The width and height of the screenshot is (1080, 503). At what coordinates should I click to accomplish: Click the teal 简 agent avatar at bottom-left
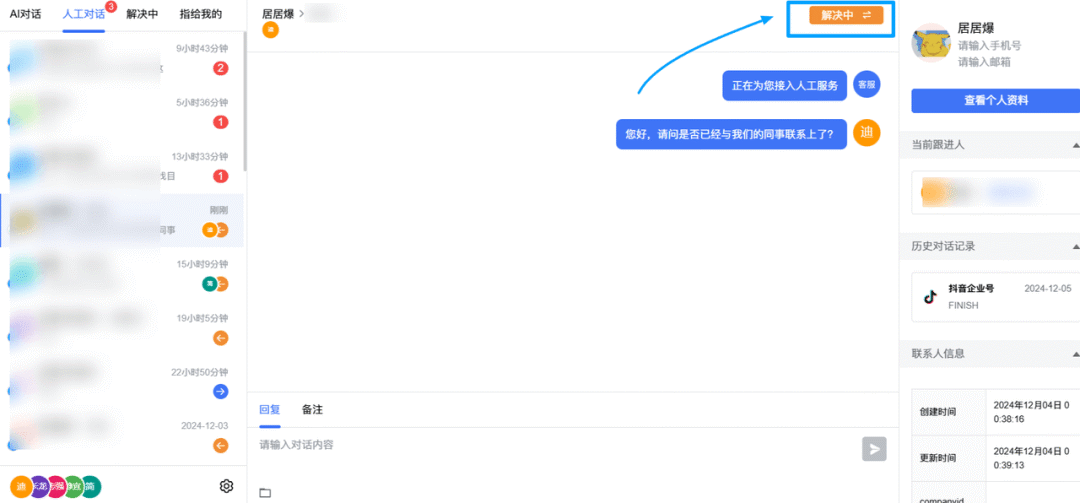[92, 486]
